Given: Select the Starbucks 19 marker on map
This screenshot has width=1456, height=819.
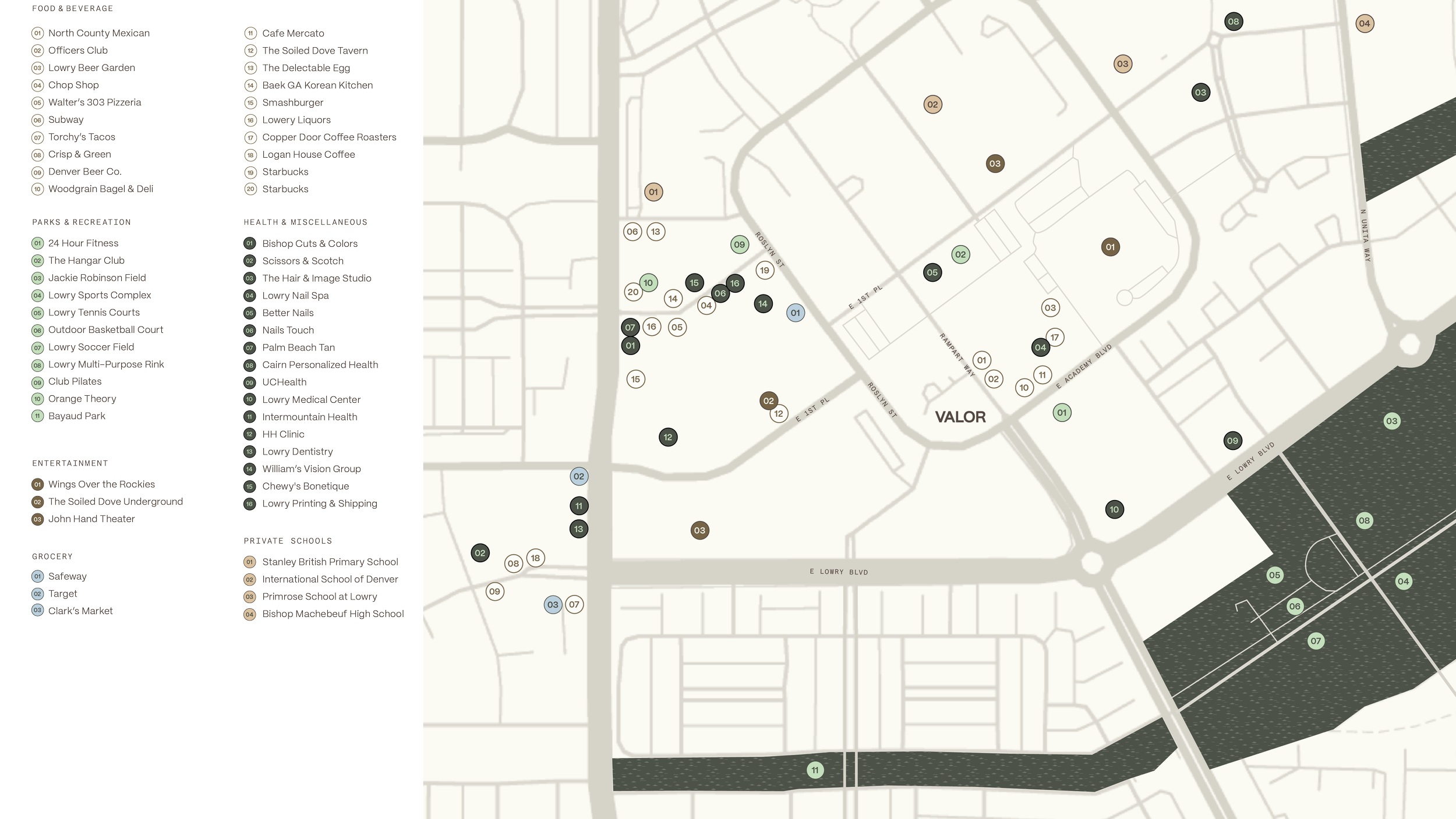Looking at the screenshot, I should click(765, 270).
